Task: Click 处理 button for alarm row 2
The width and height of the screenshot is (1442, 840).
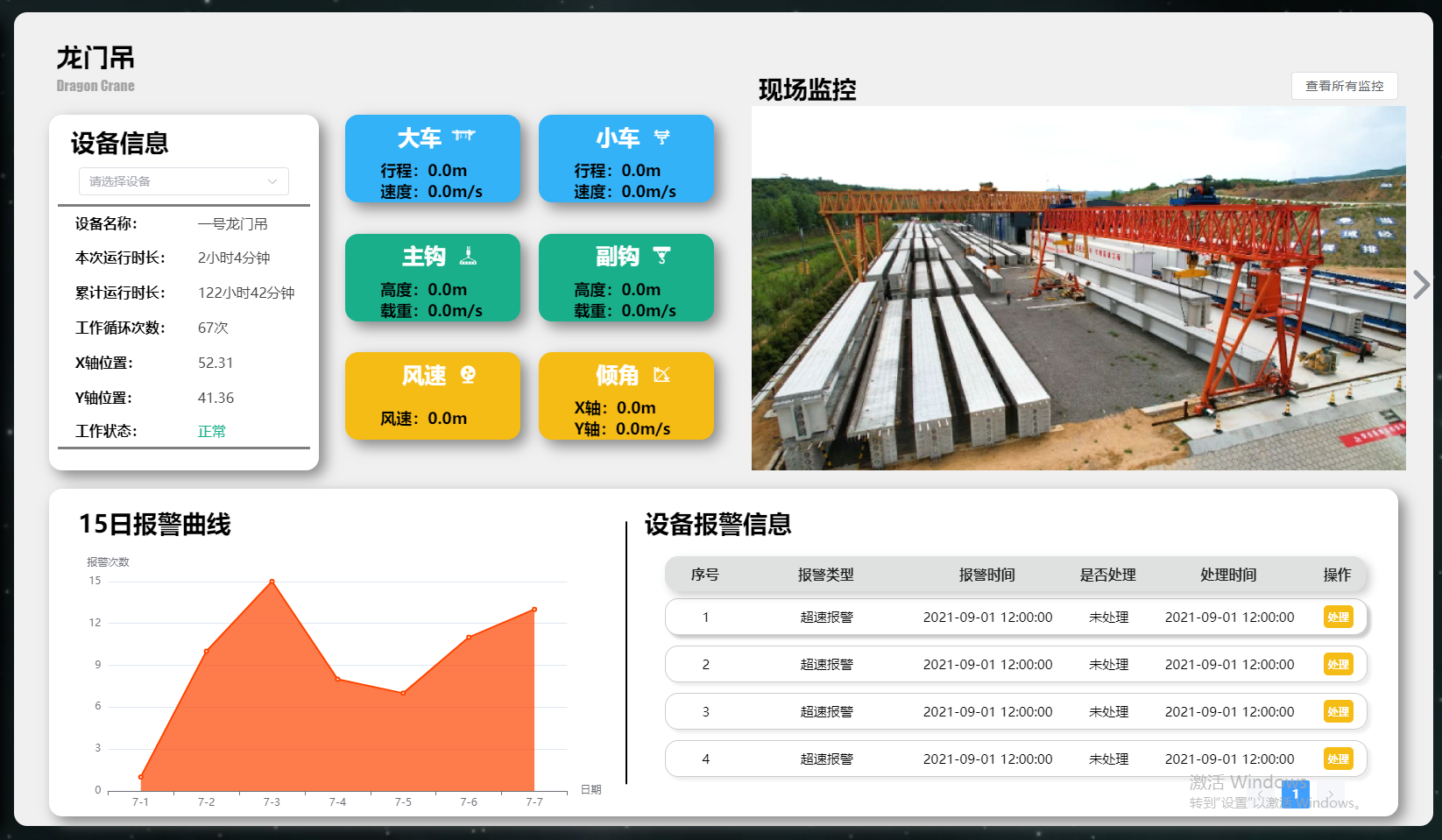Action: [x=1338, y=664]
